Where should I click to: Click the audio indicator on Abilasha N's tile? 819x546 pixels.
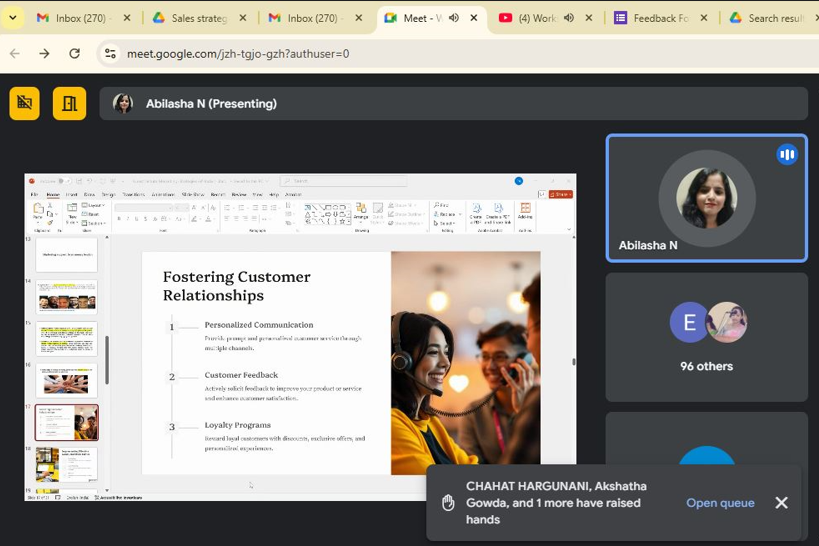click(787, 154)
